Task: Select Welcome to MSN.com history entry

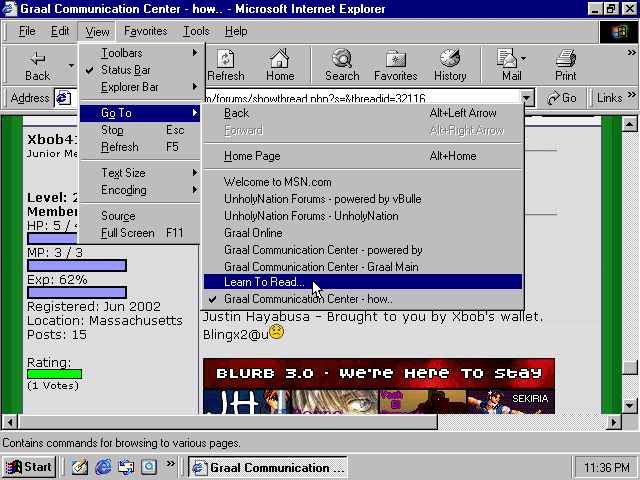Action: coord(363,182)
